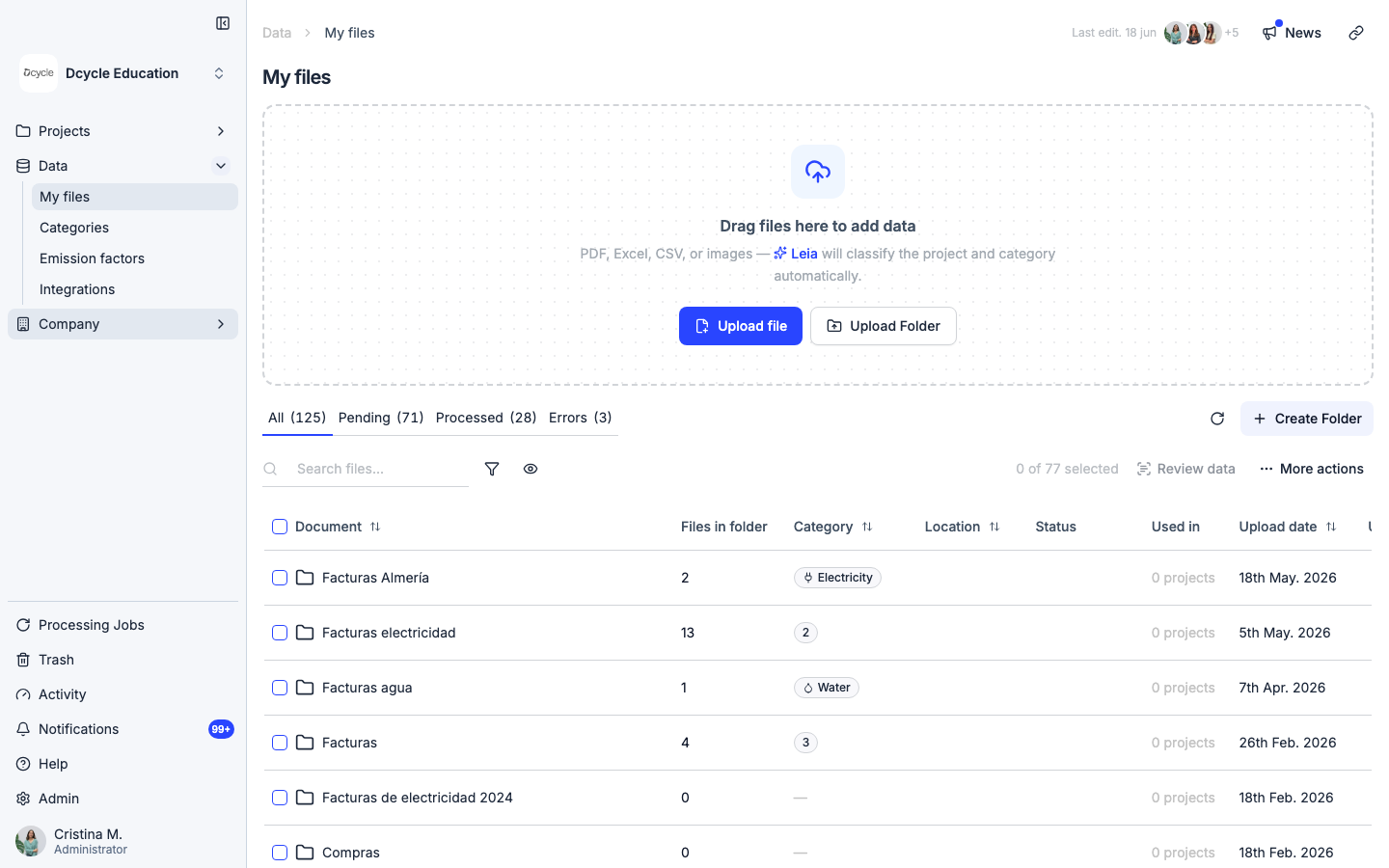
Task: Click the News megaphone icon
Action: point(1269,33)
